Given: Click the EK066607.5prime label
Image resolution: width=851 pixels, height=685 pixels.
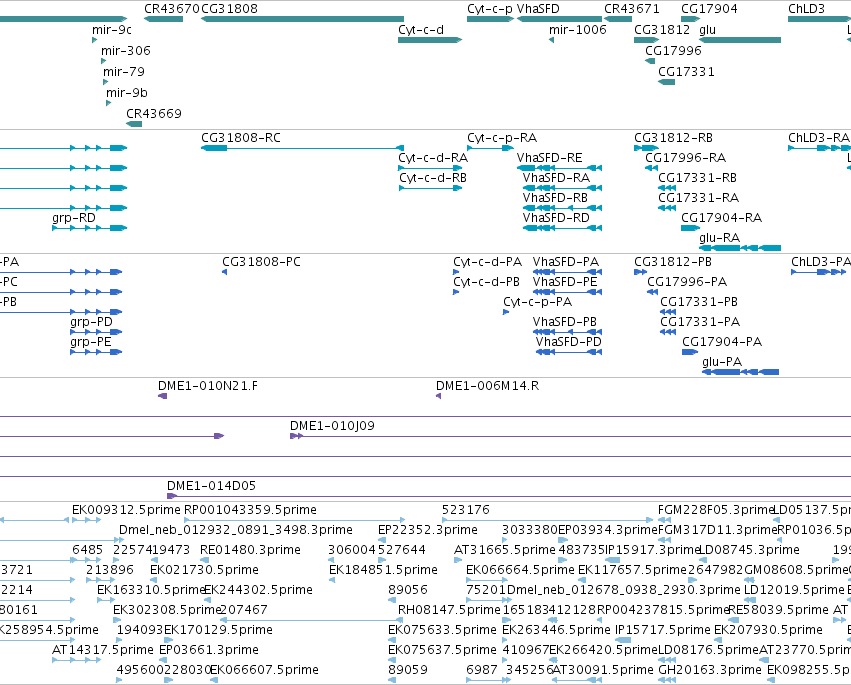Looking at the screenshot, I should (264, 670).
